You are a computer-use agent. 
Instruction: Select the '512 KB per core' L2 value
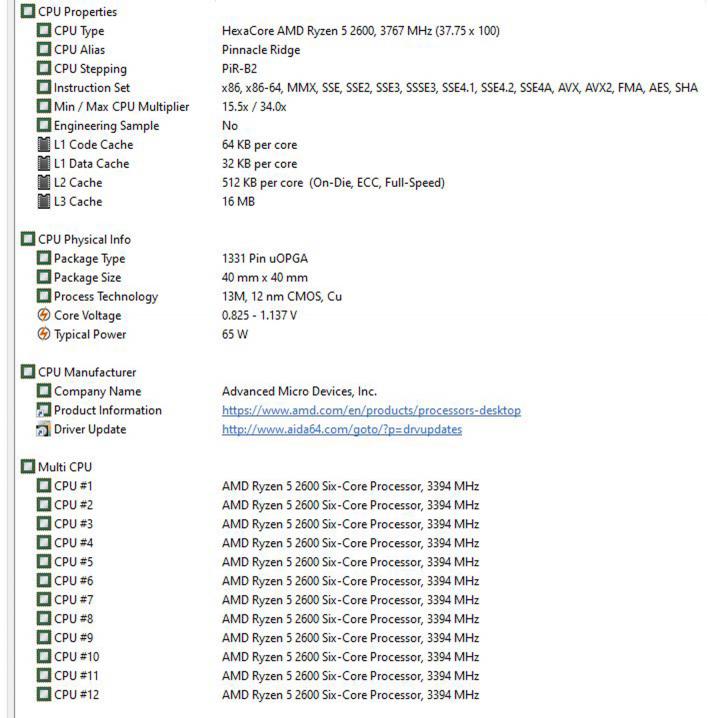click(333, 183)
